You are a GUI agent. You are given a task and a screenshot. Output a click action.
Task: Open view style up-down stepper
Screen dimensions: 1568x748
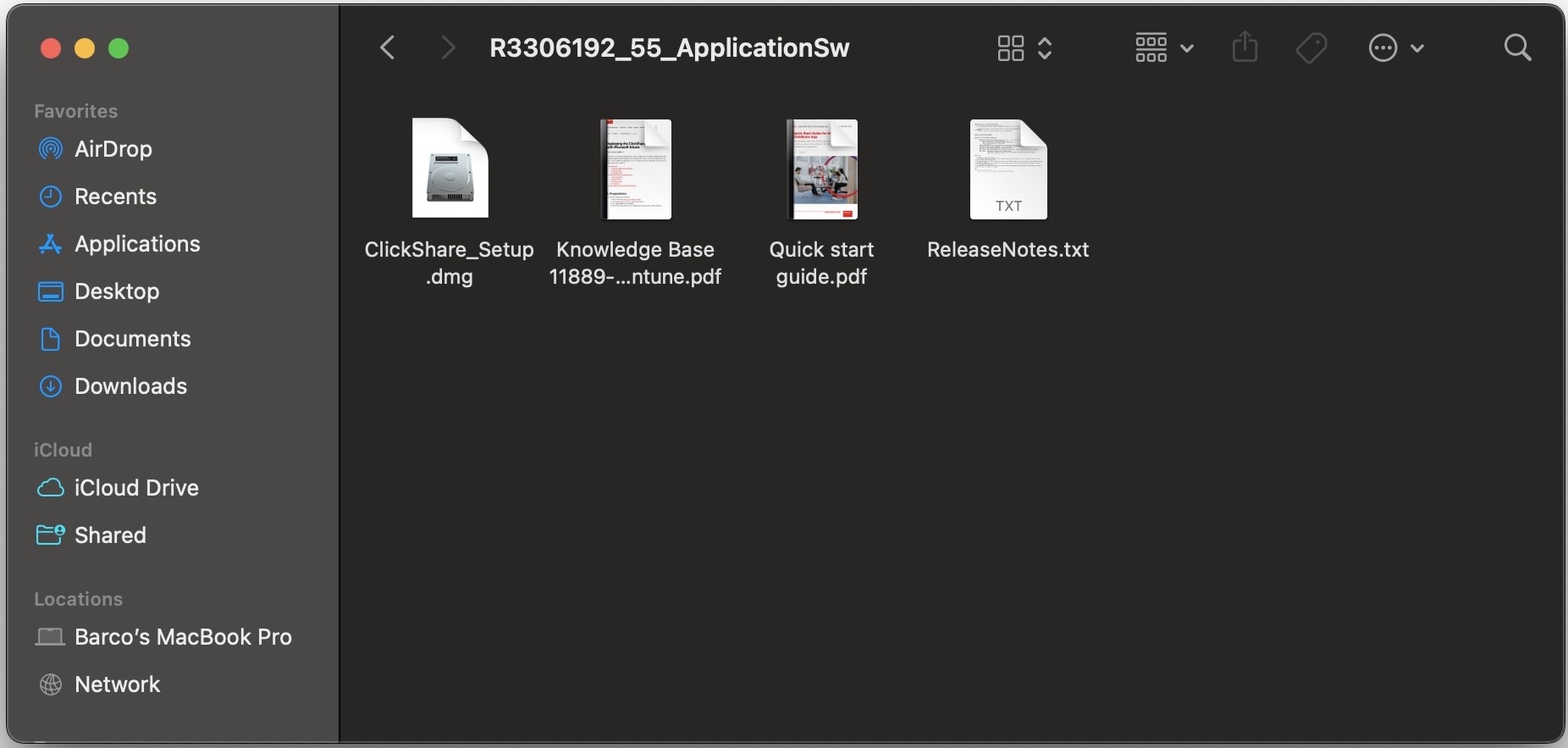click(1045, 48)
